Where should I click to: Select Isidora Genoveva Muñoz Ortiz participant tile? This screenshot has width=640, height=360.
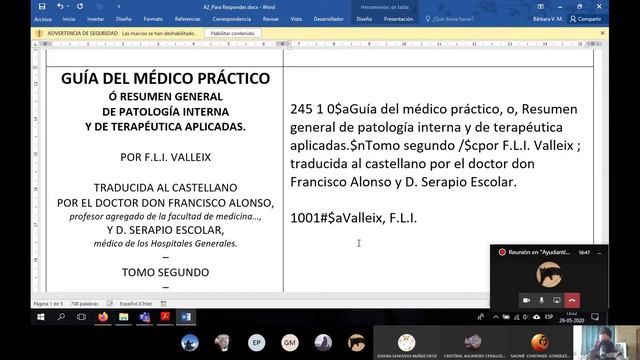pyautogui.click(x=407, y=343)
